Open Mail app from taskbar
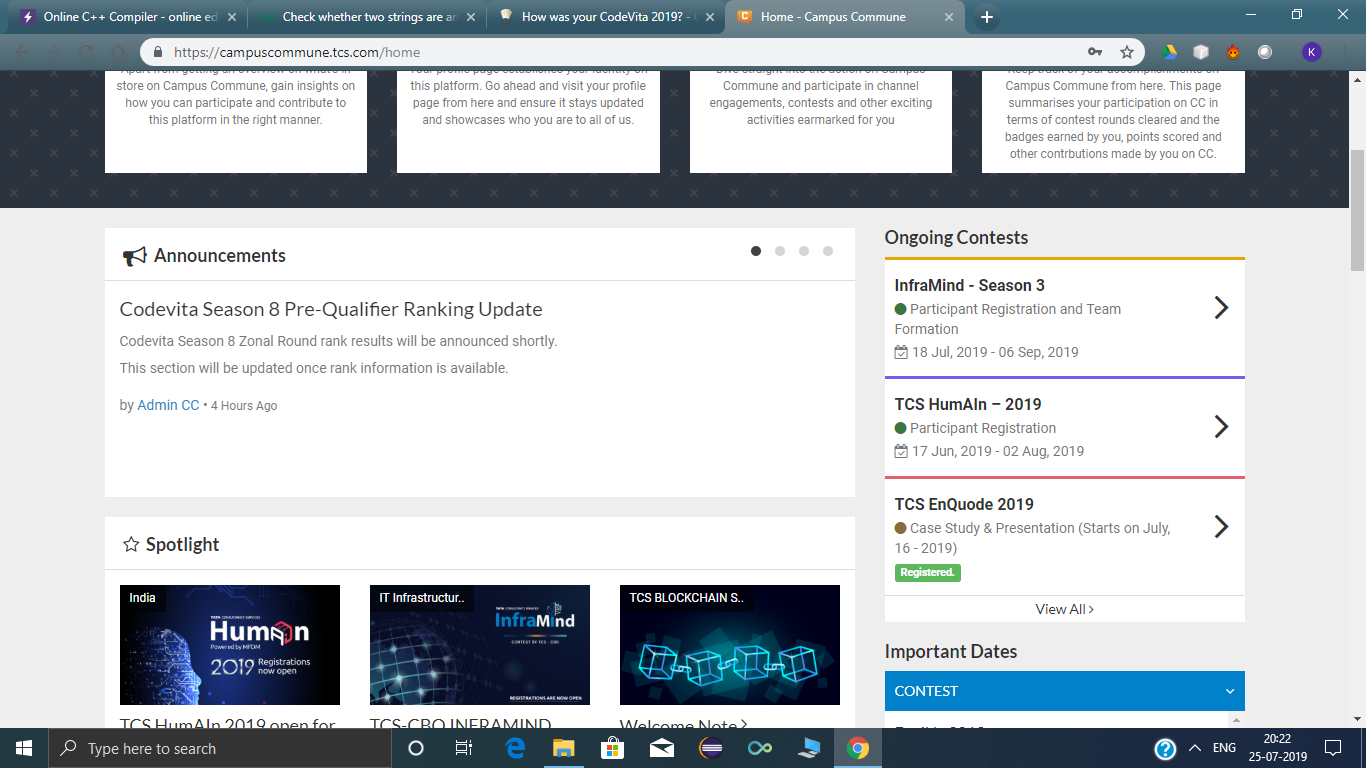 pyautogui.click(x=661, y=748)
